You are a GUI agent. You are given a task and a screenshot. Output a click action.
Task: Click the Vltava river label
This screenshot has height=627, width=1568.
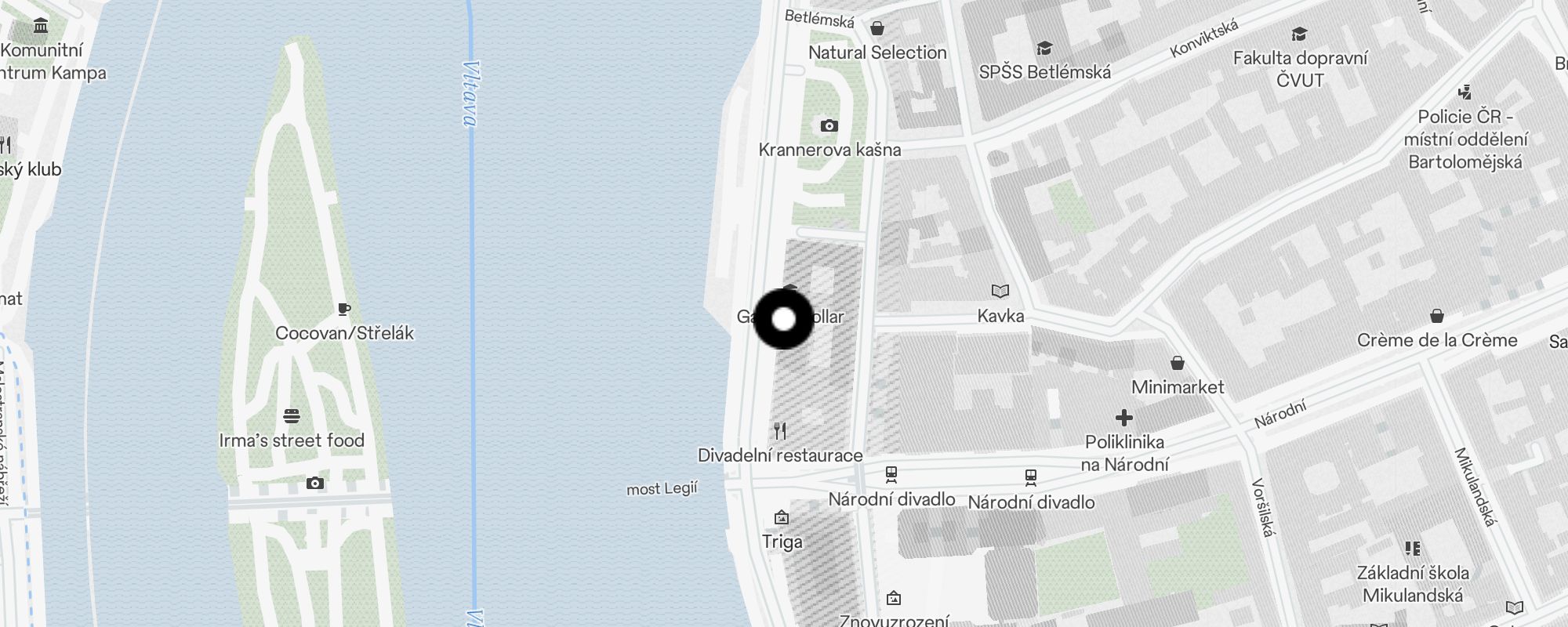pos(470,93)
